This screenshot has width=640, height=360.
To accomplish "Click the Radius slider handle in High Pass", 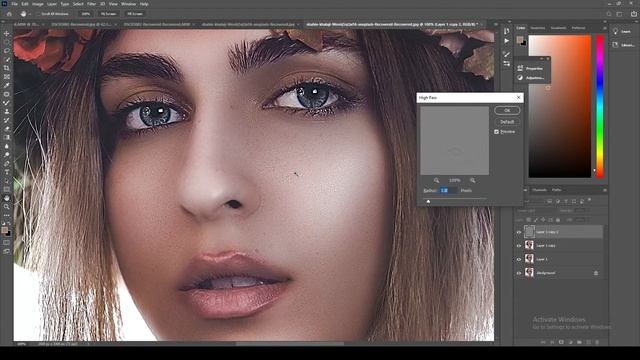I will tap(428, 201).
